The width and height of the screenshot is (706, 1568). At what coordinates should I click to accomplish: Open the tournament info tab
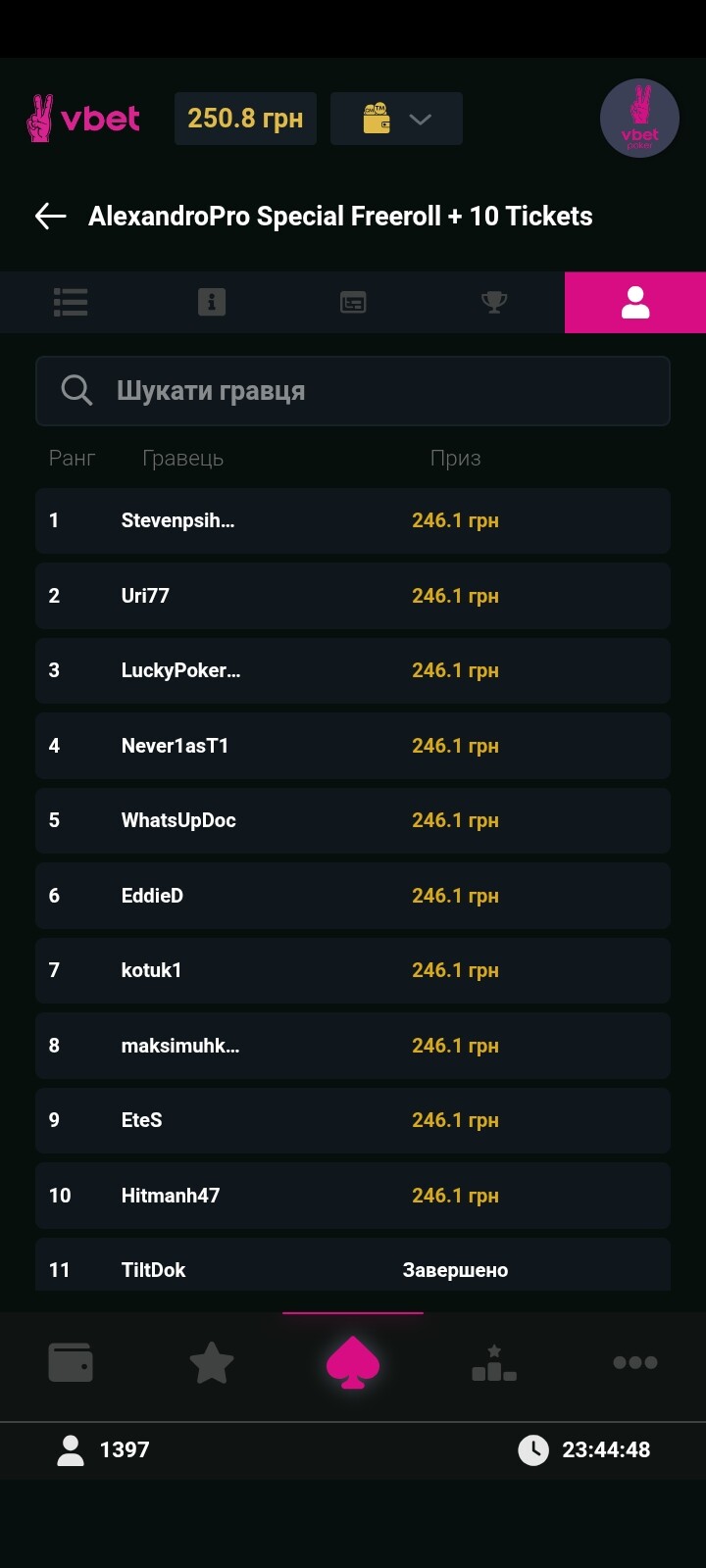(x=212, y=302)
